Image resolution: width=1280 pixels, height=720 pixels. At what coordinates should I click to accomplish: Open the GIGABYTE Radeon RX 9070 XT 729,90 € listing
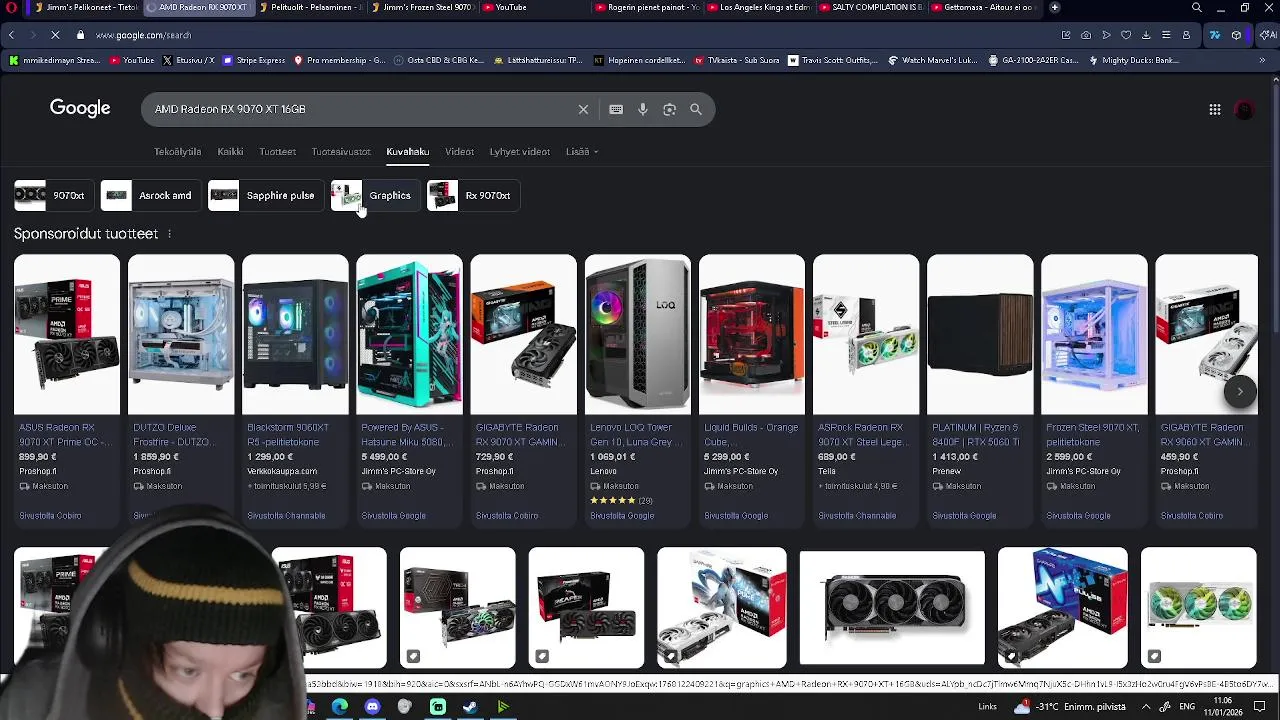coord(523,390)
